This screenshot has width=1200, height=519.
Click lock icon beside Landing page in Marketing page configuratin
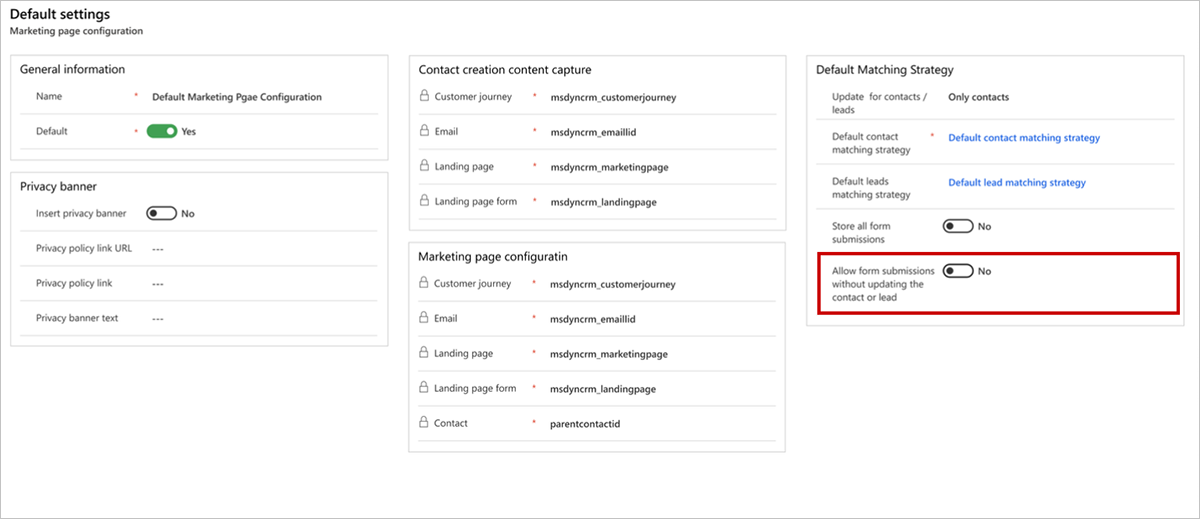(425, 354)
